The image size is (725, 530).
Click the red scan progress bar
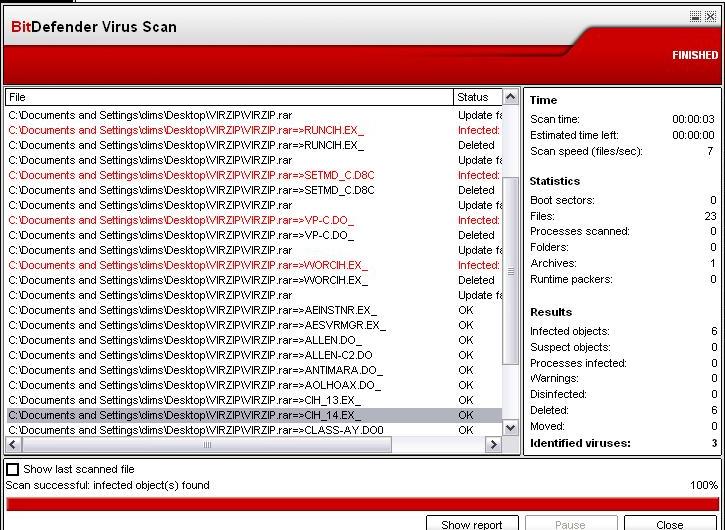click(x=362, y=505)
